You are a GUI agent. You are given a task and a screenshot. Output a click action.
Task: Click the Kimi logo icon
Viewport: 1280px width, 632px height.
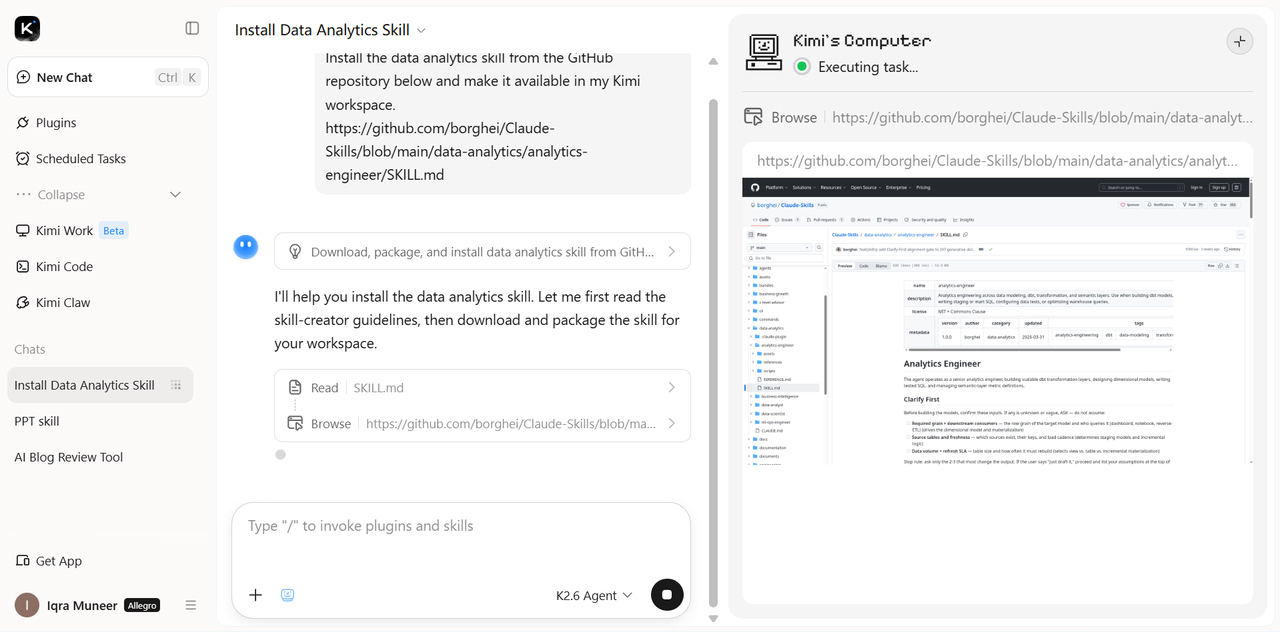click(27, 28)
